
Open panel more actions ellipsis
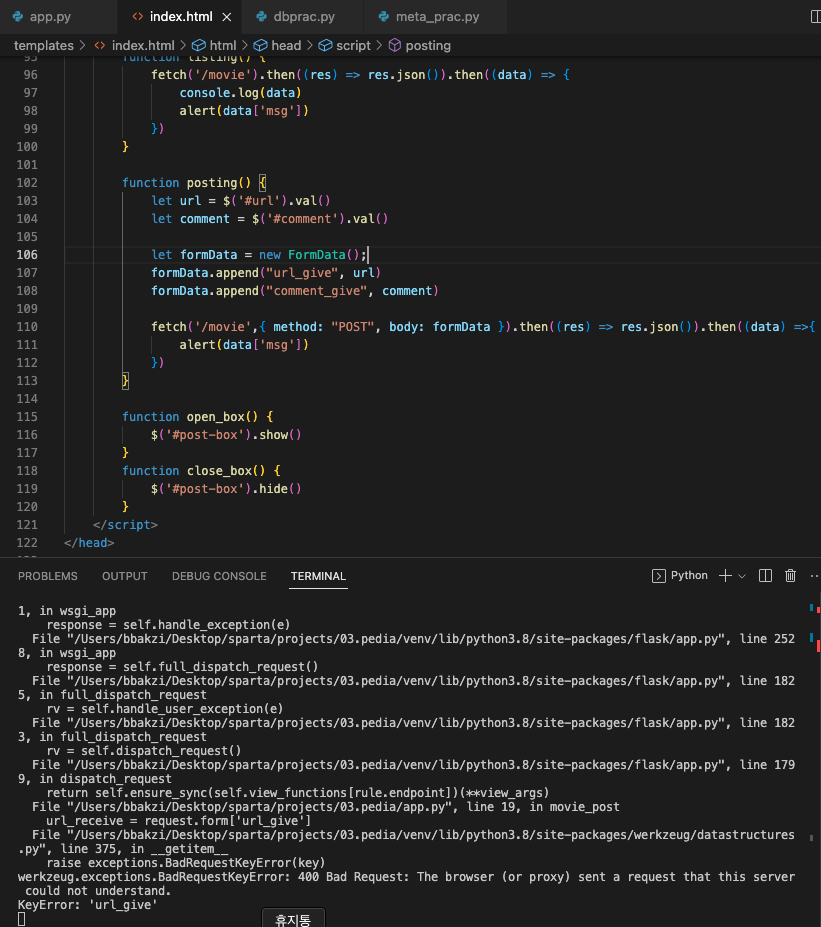(814, 576)
